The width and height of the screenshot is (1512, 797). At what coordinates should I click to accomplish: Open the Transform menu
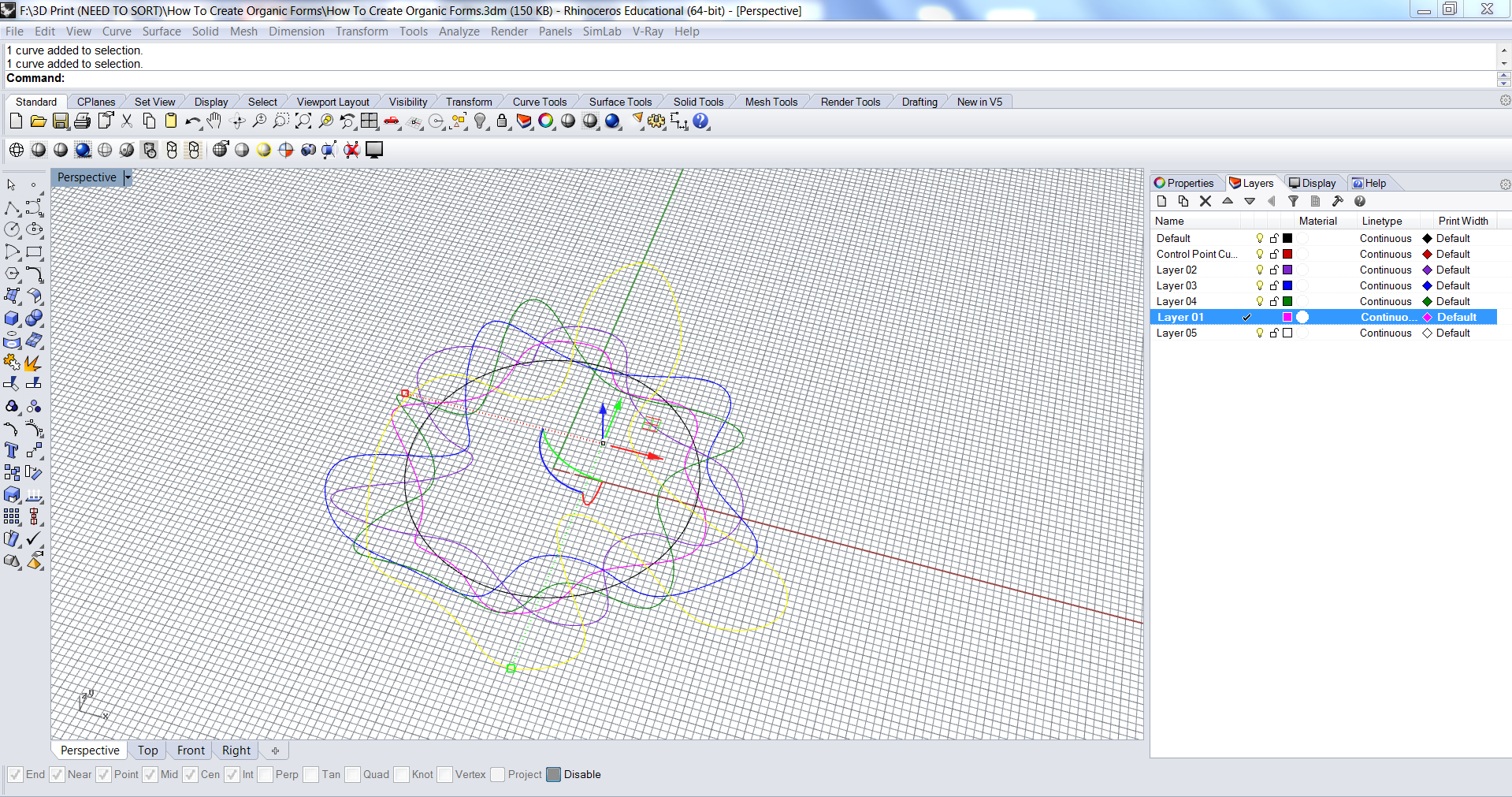coord(362,32)
